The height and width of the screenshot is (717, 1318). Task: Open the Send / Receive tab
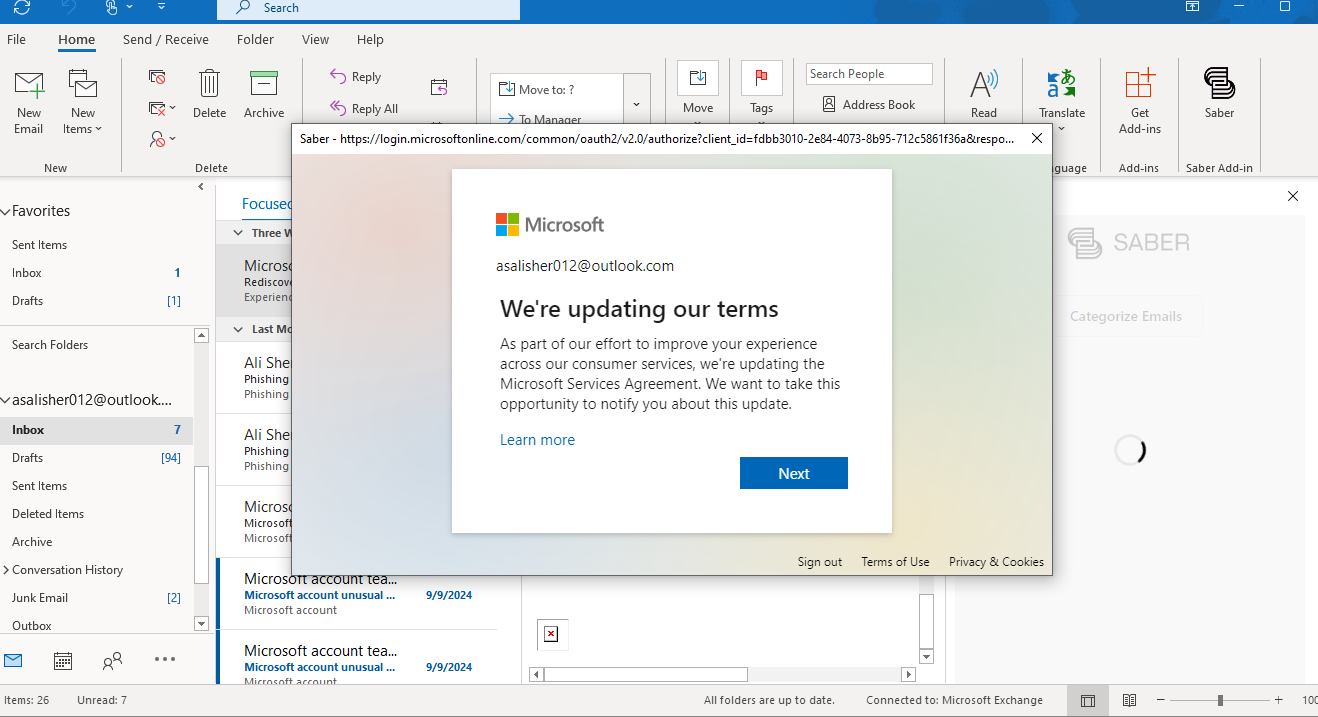[x=166, y=39]
